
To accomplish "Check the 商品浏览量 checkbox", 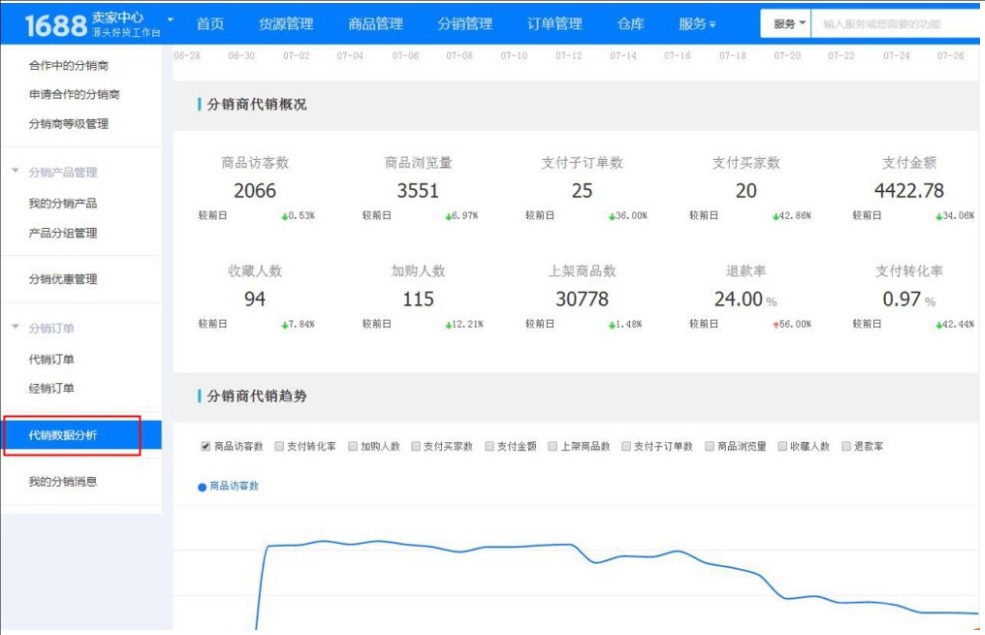I will coord(709,446).
